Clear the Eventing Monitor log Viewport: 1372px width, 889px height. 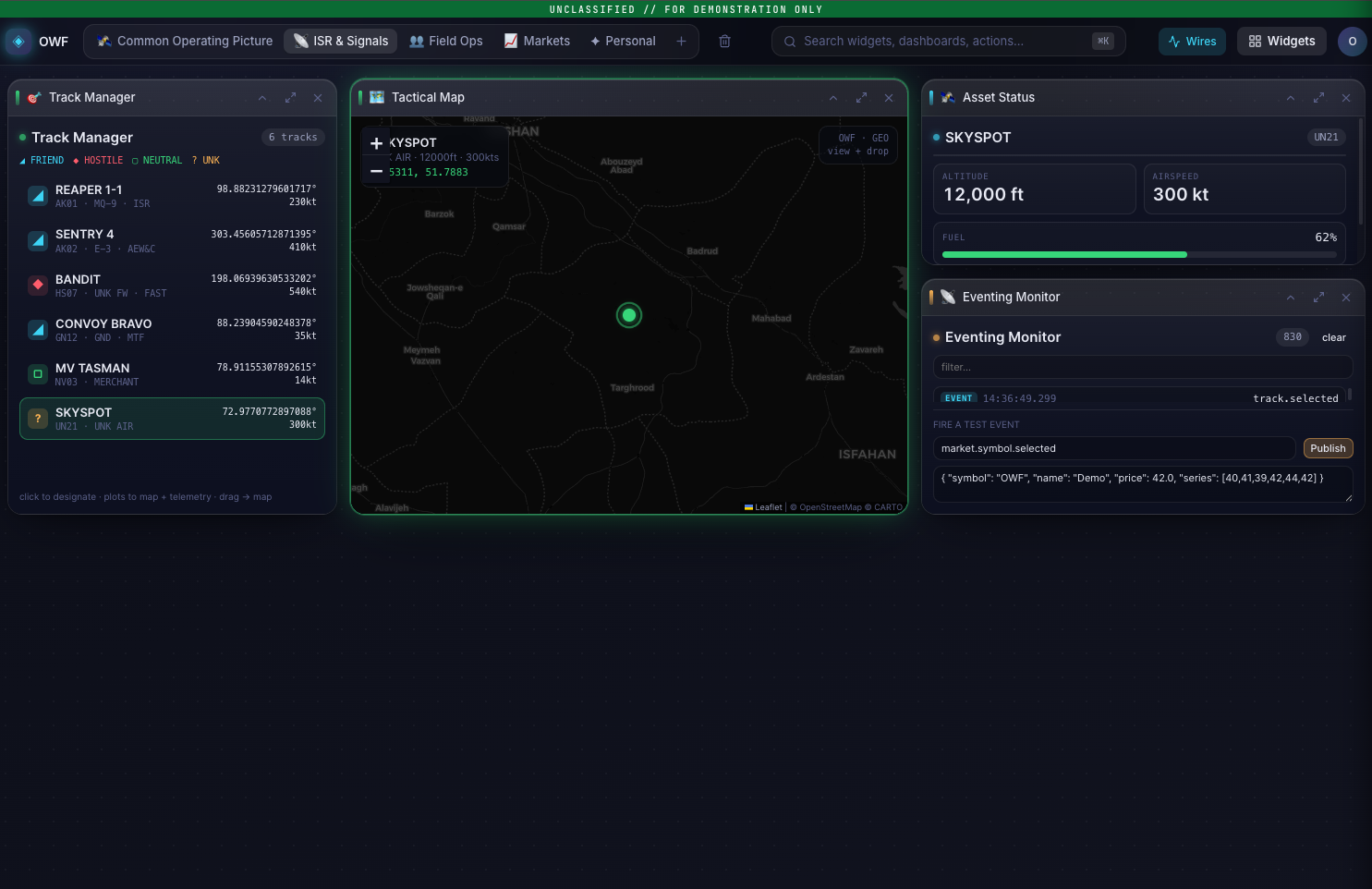pyautogui.click(x=1333, y=337)
